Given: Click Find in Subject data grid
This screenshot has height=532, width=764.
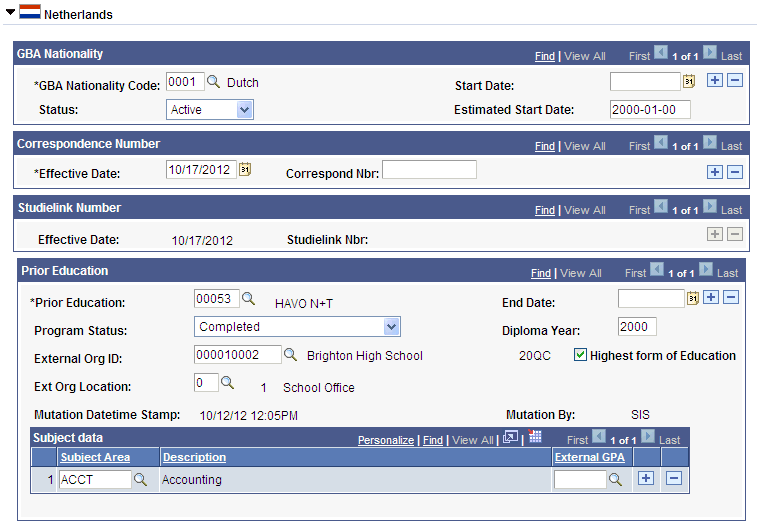Looking at the screenshot, I should [x=433, y=440].
